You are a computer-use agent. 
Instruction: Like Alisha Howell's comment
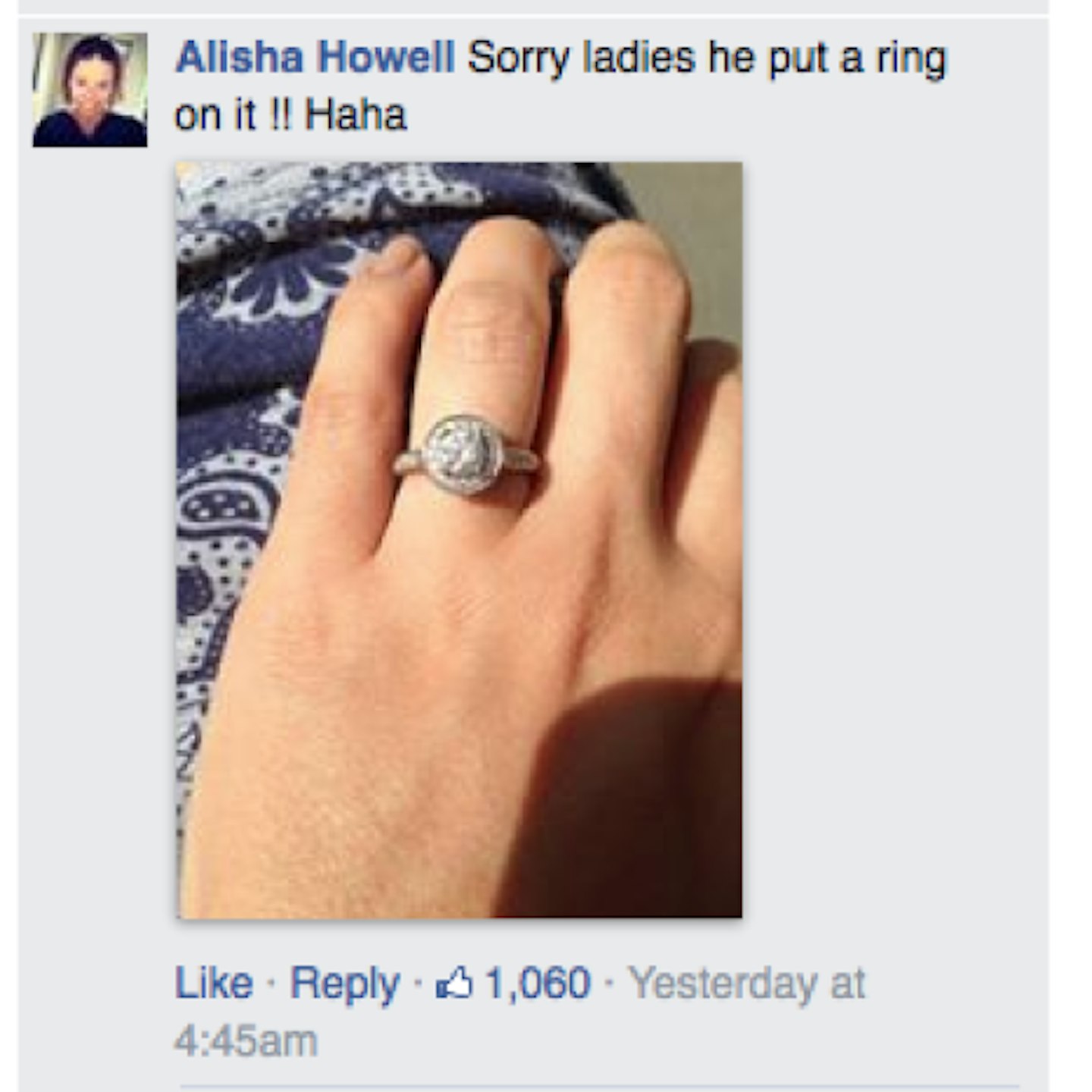(214, 984)
